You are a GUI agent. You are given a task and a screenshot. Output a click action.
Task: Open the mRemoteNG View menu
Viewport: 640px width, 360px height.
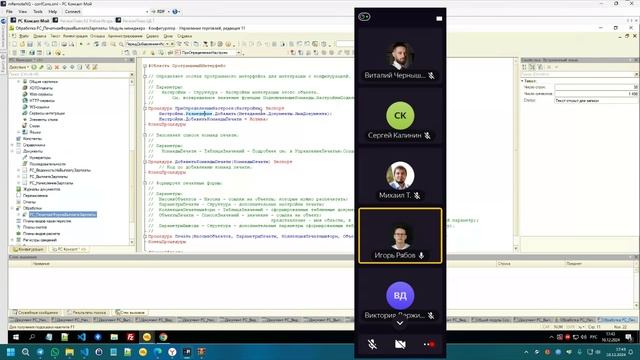pyautogui.click(x=23, y=11)
